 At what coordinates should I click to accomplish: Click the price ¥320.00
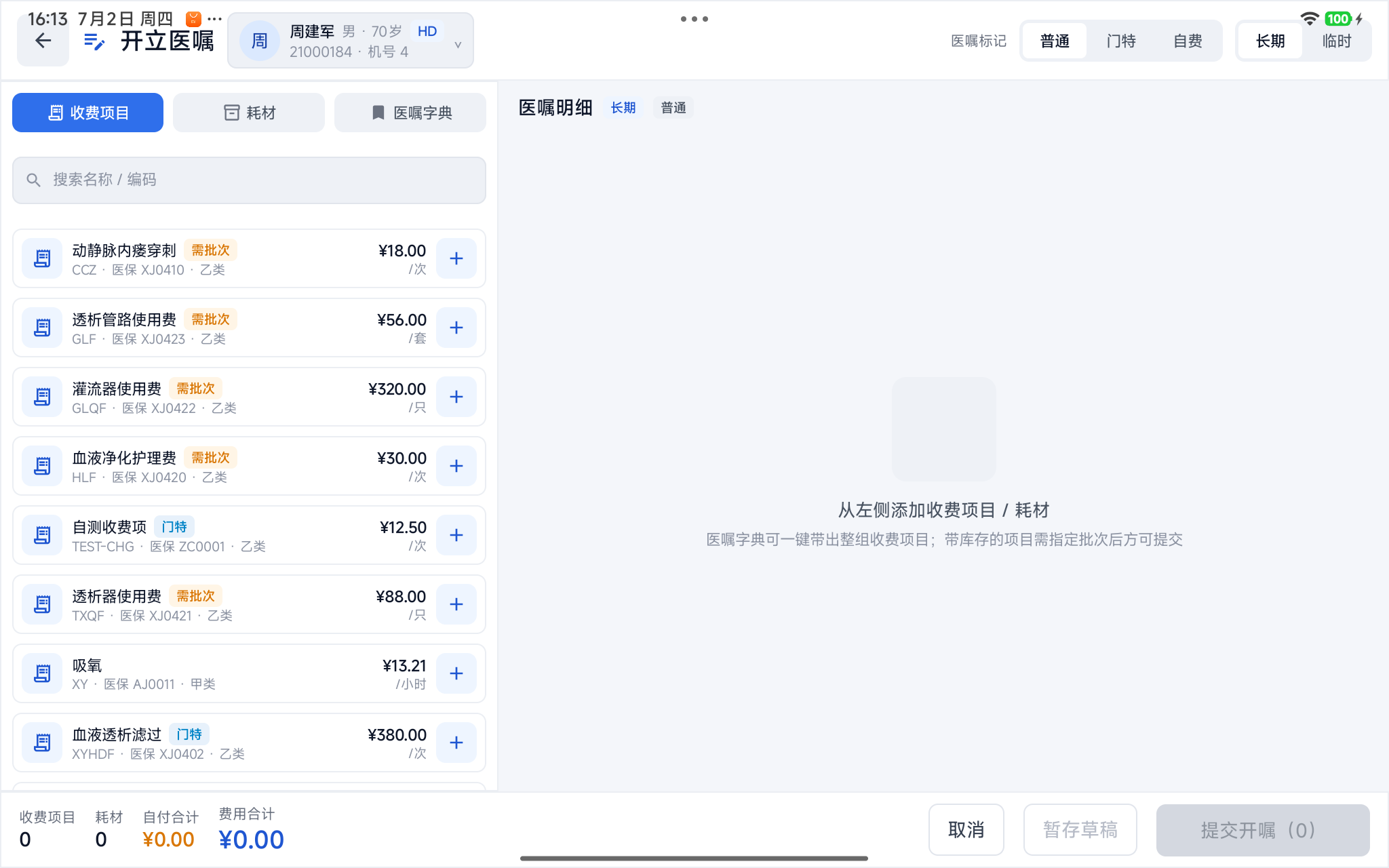point(397,389)
